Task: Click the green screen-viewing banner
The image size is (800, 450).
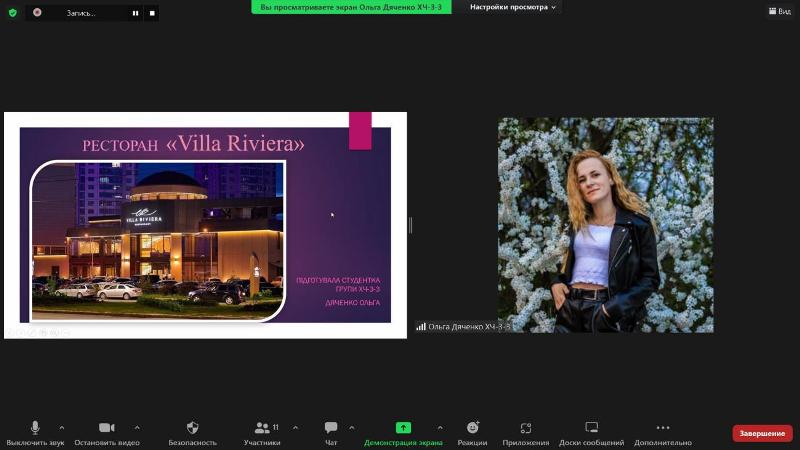Action: pyautogui.click(x=351, y=7)
